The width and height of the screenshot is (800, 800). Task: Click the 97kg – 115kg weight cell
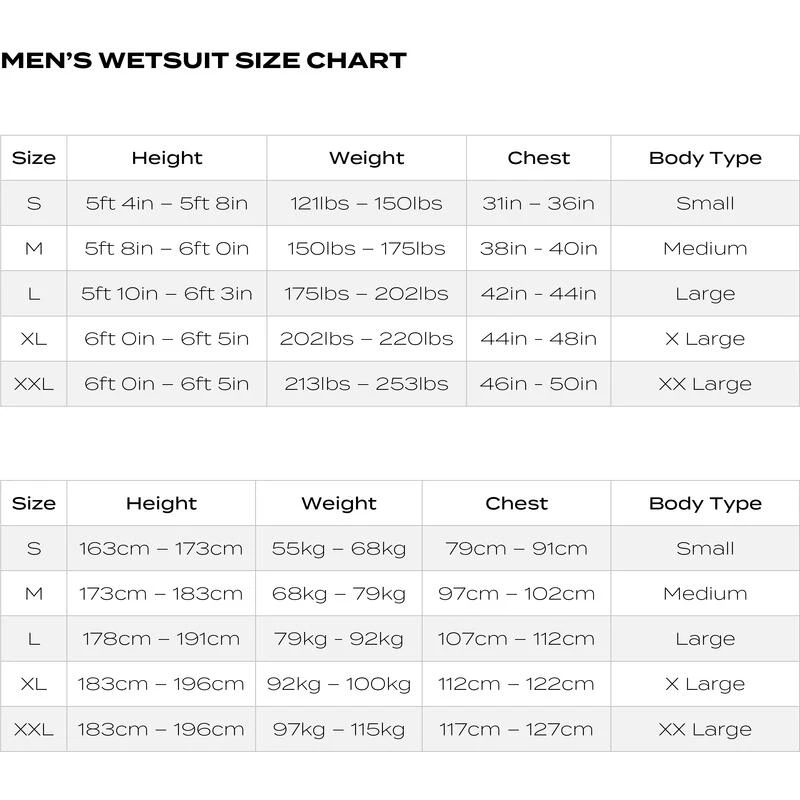[x=339, y=730]
